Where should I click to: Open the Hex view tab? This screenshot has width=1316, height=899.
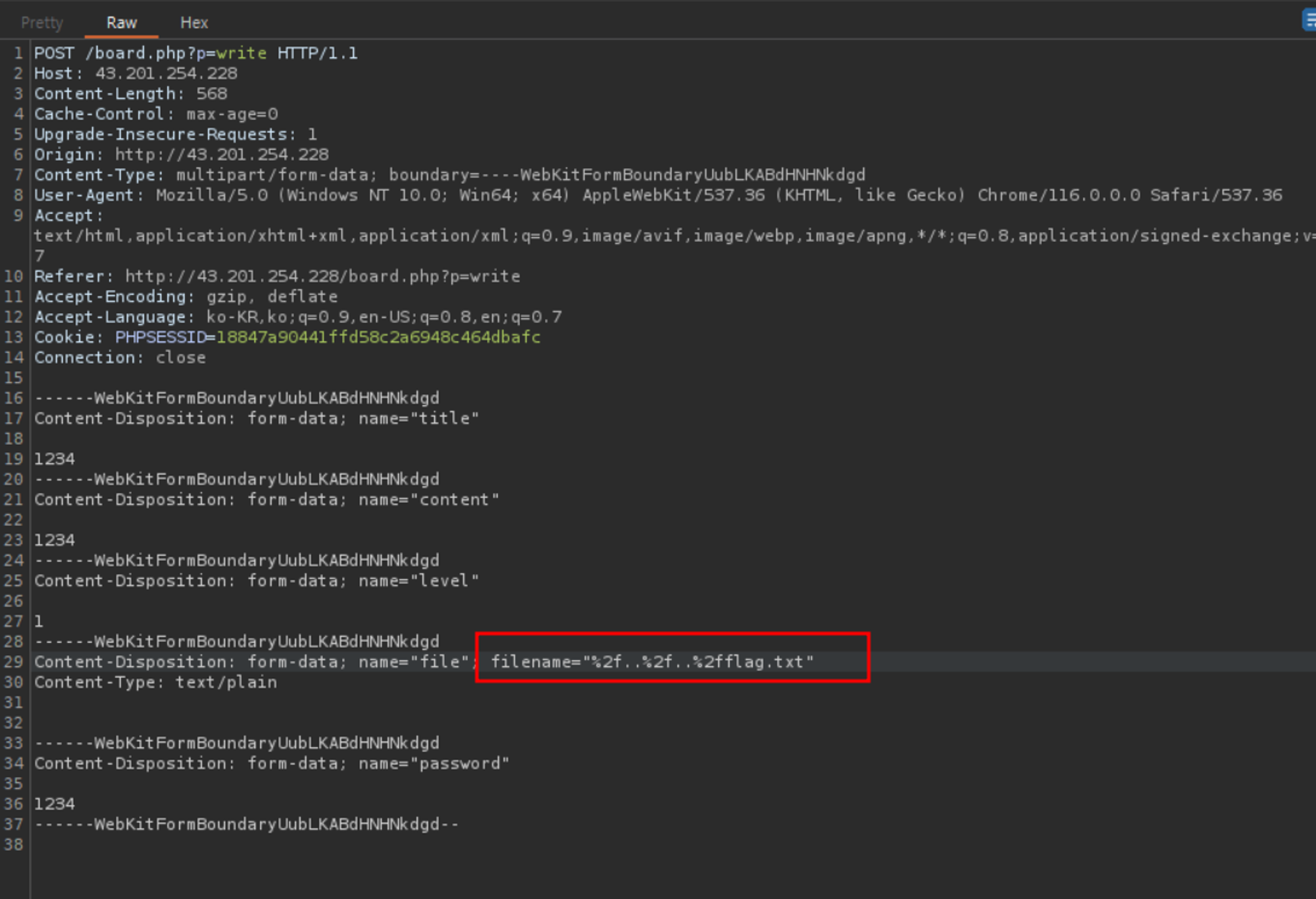pos(194,23)
